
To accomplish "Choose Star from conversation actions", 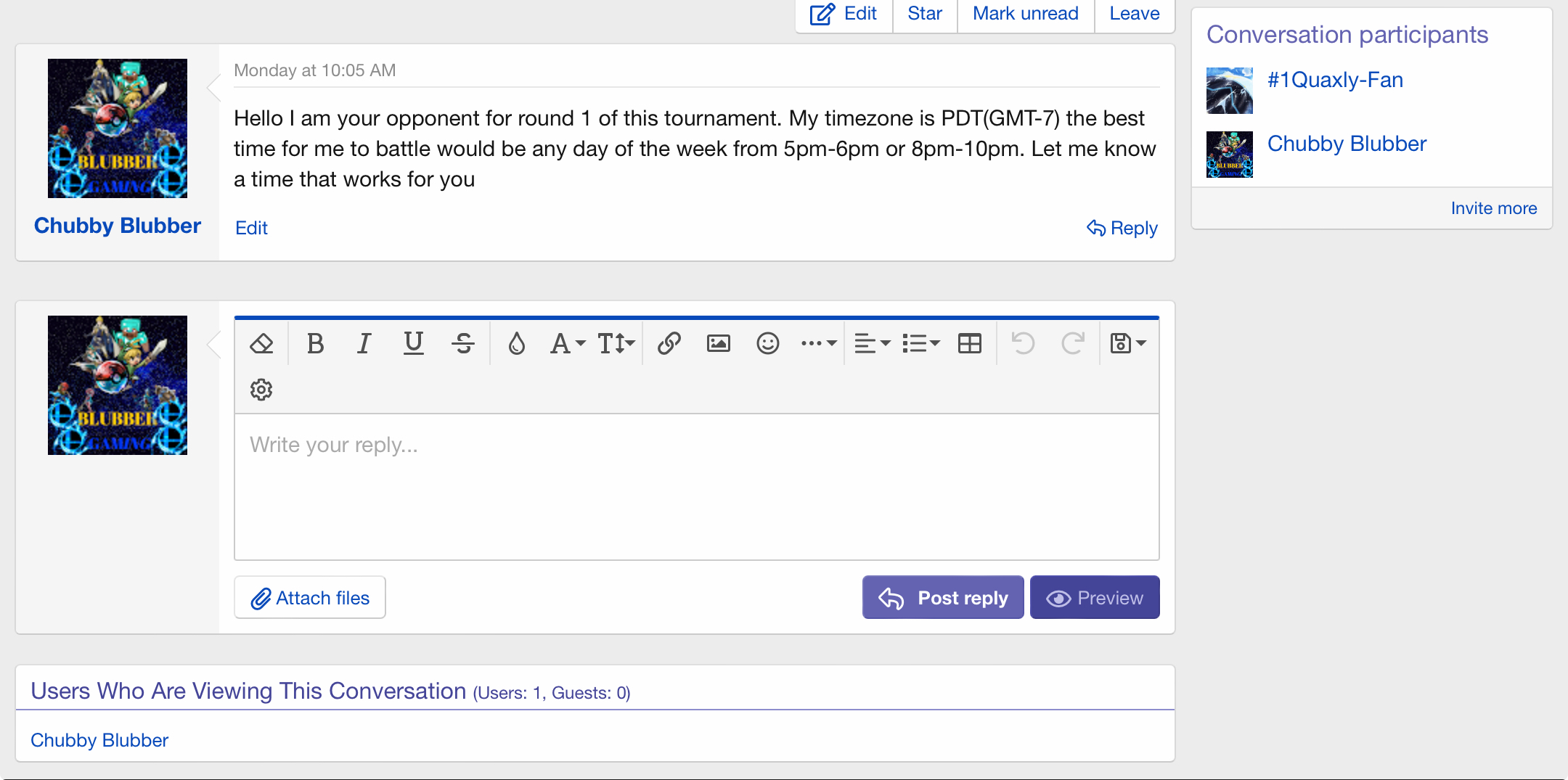I will [924, 14].
